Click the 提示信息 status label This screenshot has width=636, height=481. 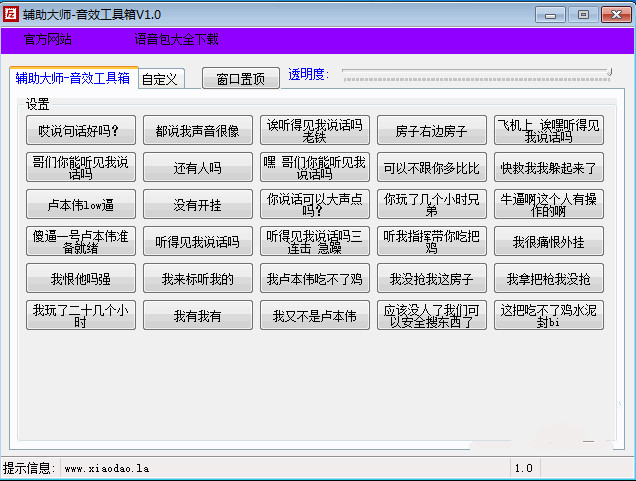coord(29,468)
